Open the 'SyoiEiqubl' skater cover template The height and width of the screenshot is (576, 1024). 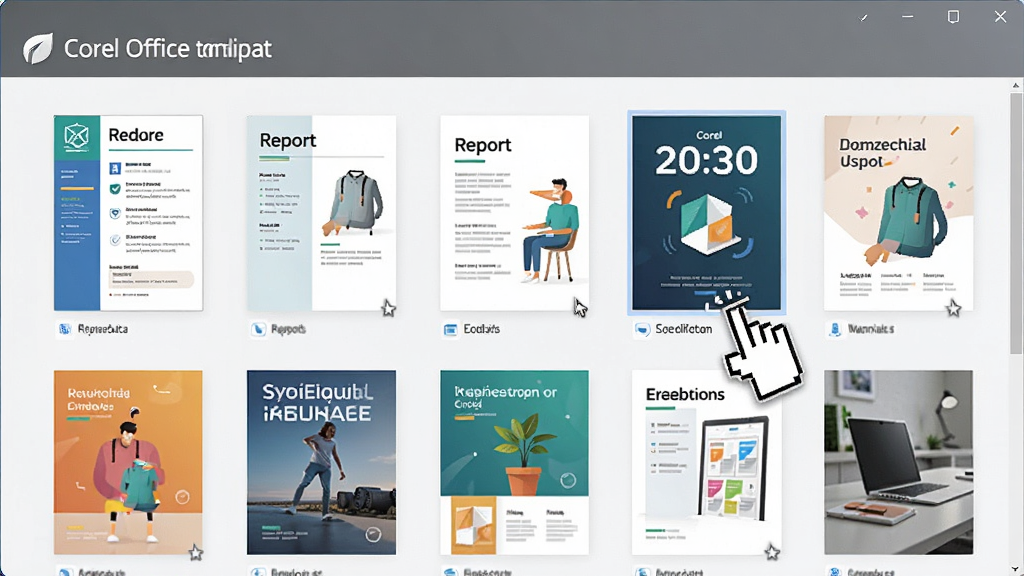(x=321, y=462)
